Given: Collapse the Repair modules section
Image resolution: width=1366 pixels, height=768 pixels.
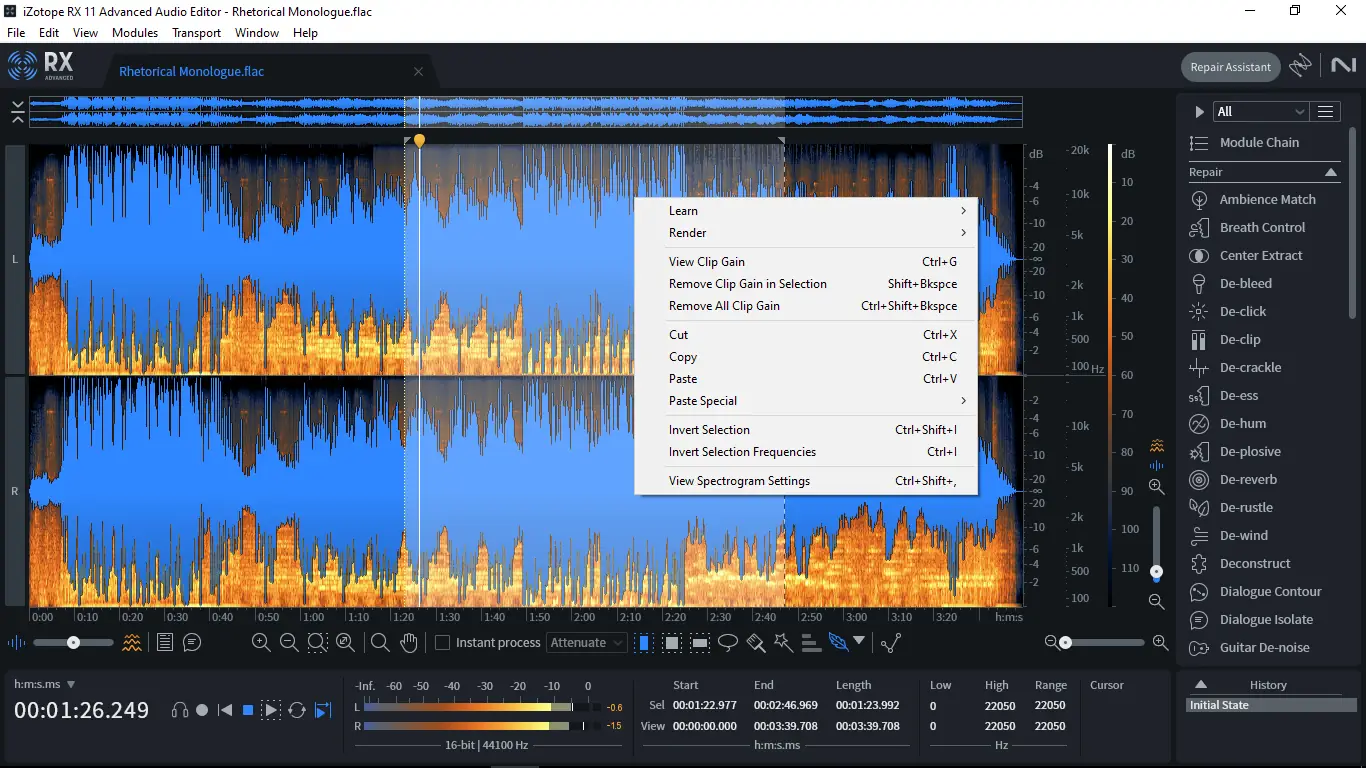Looking at the screenshot, I should 1331,172.
